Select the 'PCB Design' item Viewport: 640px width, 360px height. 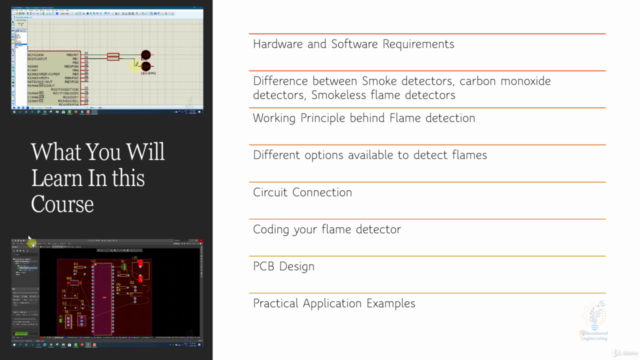tap(284, 267)
